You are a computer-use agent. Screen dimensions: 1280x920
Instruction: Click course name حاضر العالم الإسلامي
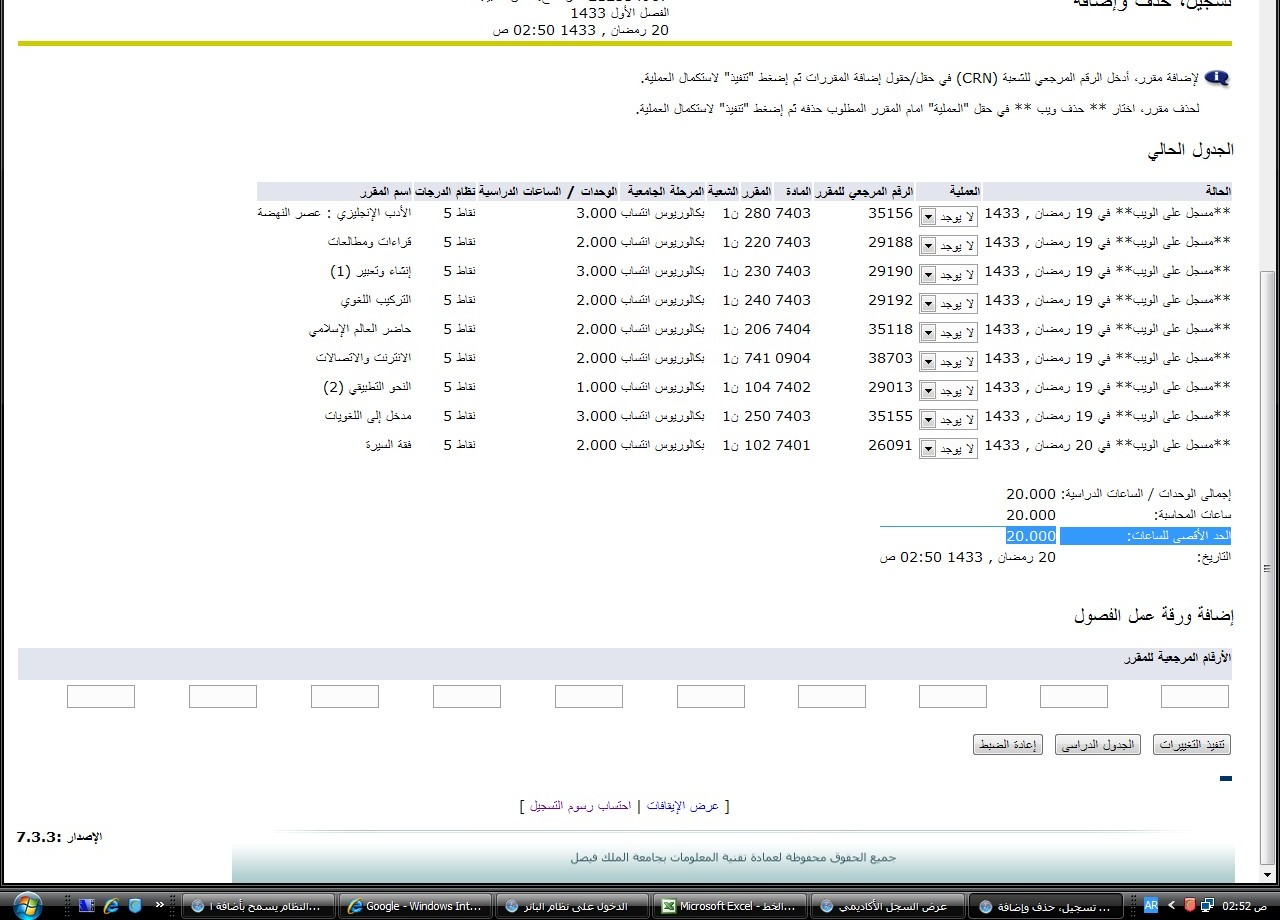click(x=361, y=329)
